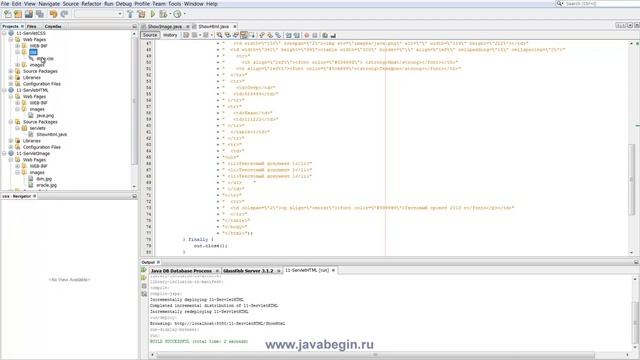Click the Uncomment lines editor icon
Screen dimensions: 640x360
[x=333, y=35]
